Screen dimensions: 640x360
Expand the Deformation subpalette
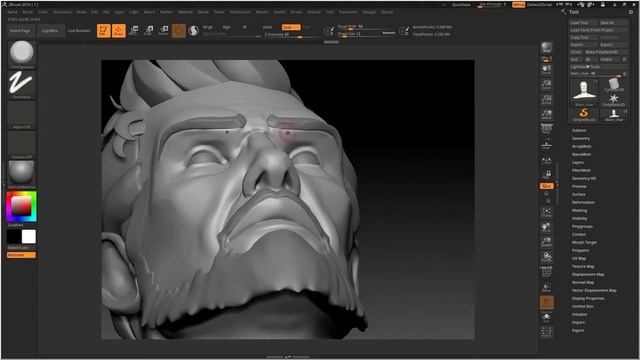click(x=583, y=202)
